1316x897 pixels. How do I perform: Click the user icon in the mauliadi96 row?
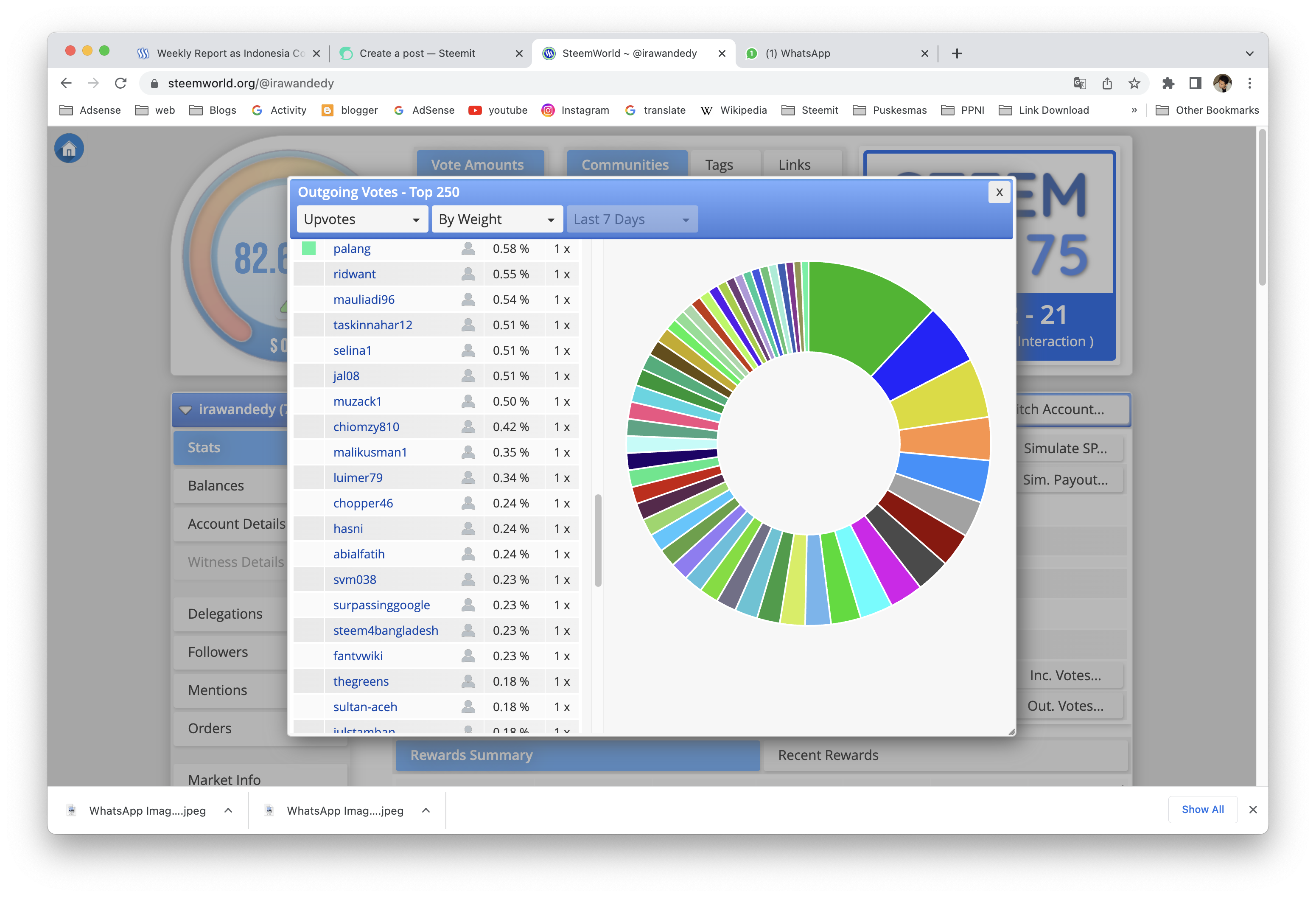(x=468, y=299)
